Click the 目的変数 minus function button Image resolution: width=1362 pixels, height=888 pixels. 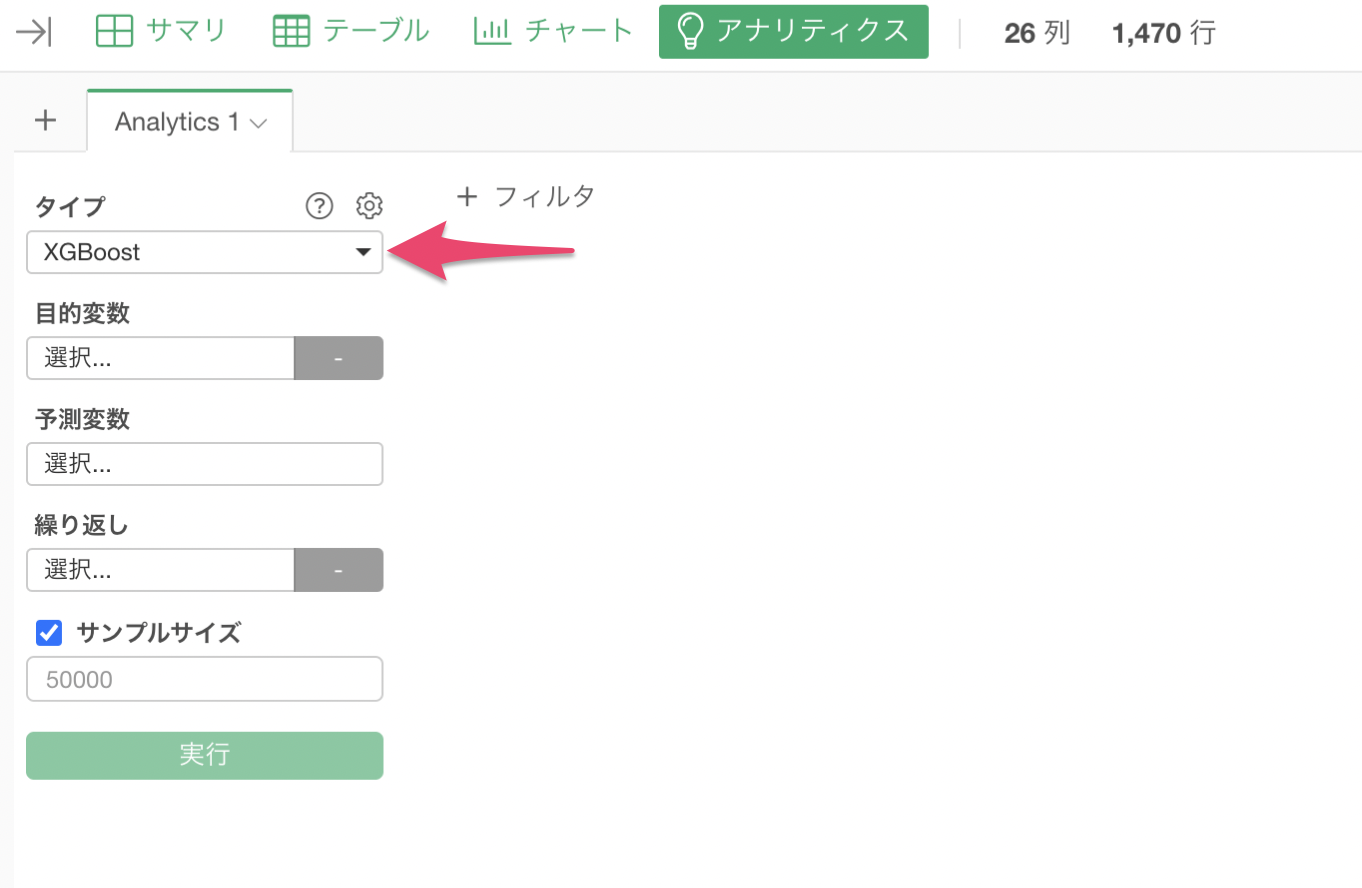[x=339, y=358]
